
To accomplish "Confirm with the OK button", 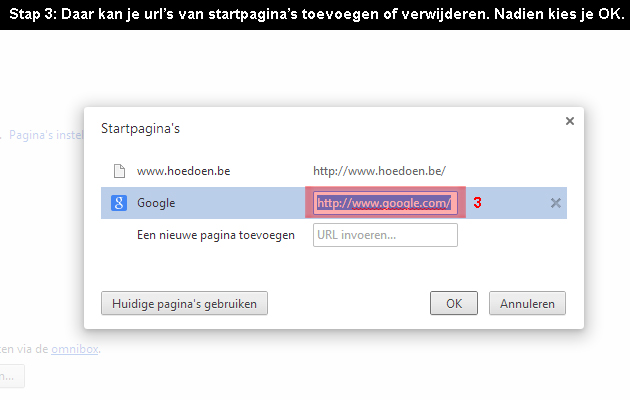I will [454, 303].
